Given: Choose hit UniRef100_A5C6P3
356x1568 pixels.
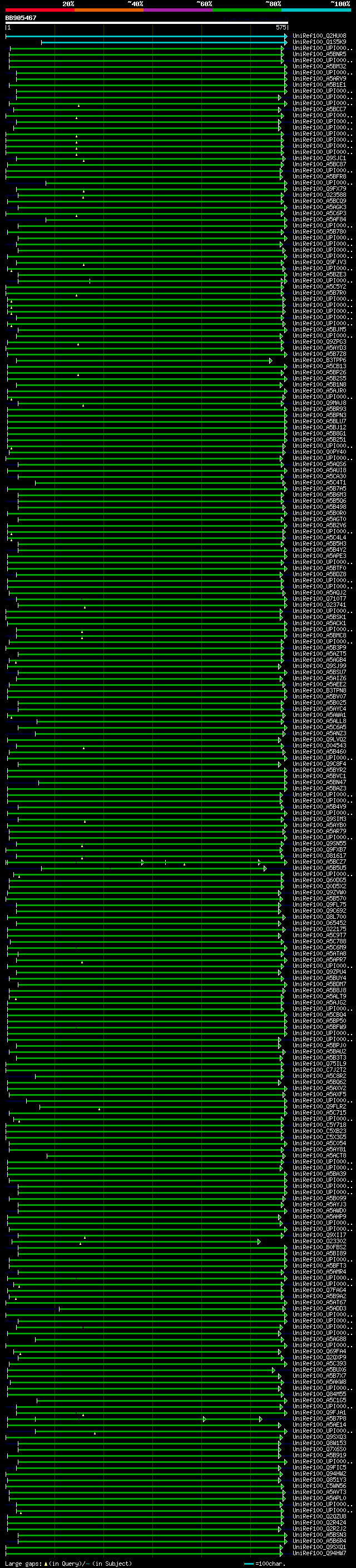Looking at the screenshot, I should click(x=319, y=214).
